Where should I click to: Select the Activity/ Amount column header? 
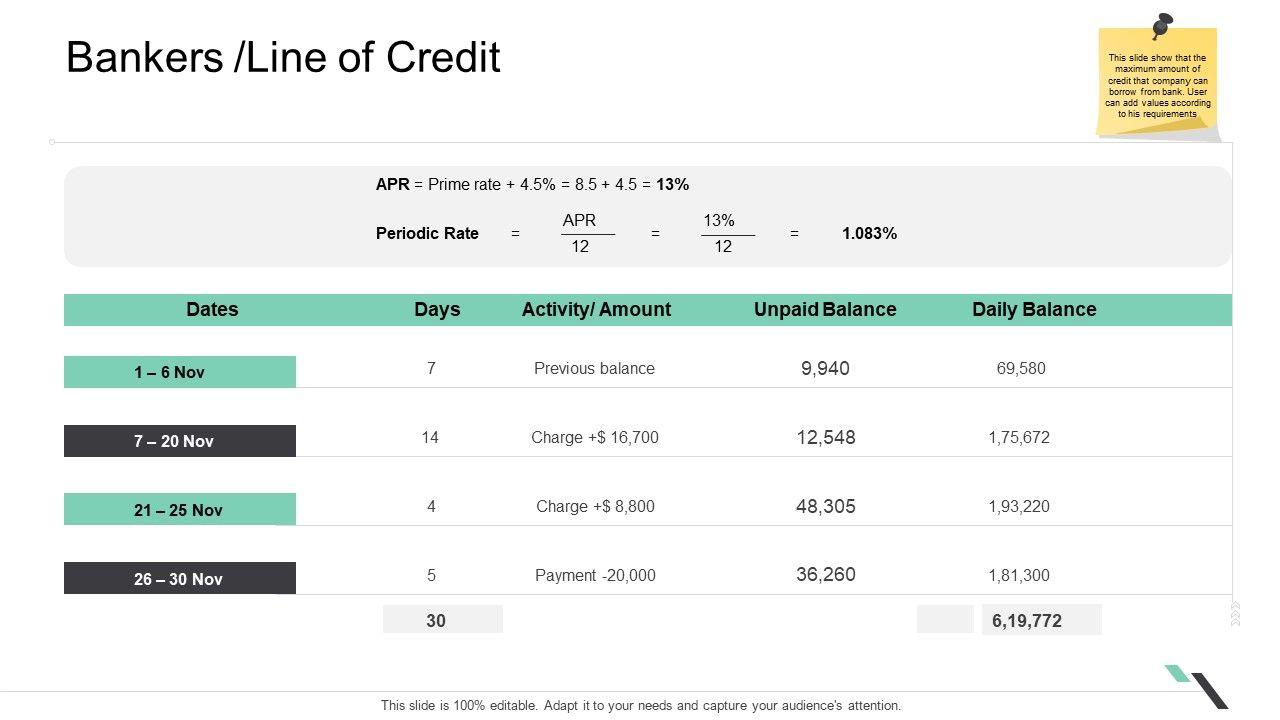point(596,310)
